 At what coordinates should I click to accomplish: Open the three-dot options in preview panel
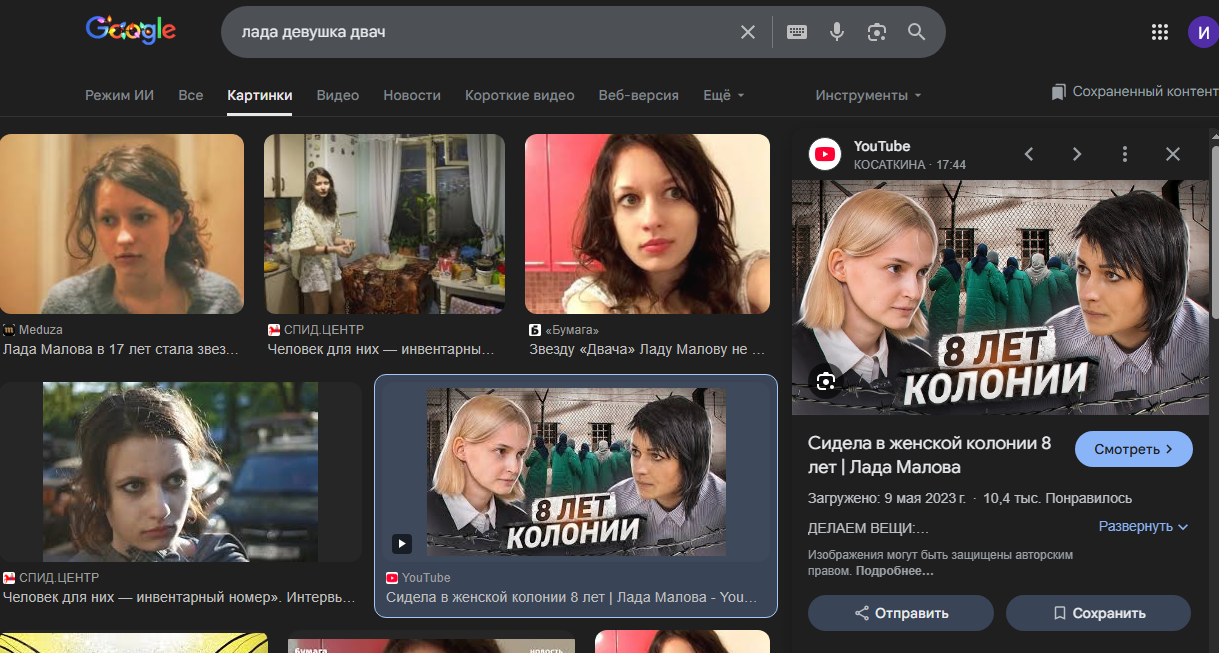1125,154
